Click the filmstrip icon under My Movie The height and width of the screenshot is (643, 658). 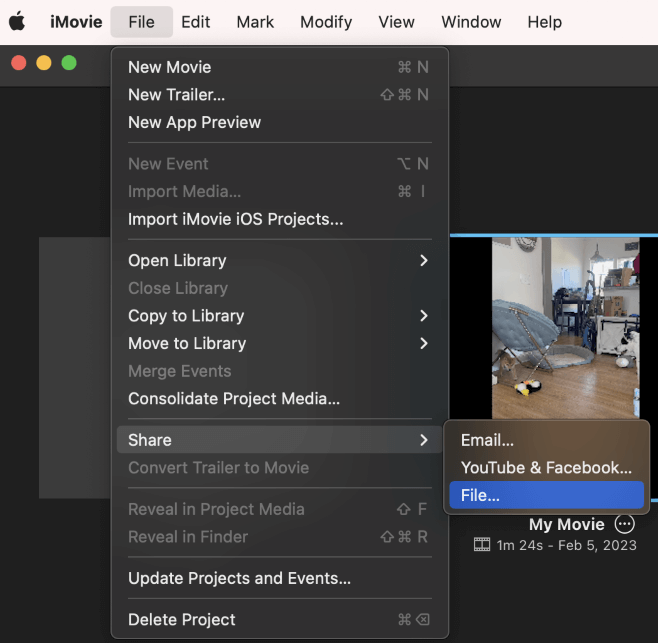[x=483, y=545]
